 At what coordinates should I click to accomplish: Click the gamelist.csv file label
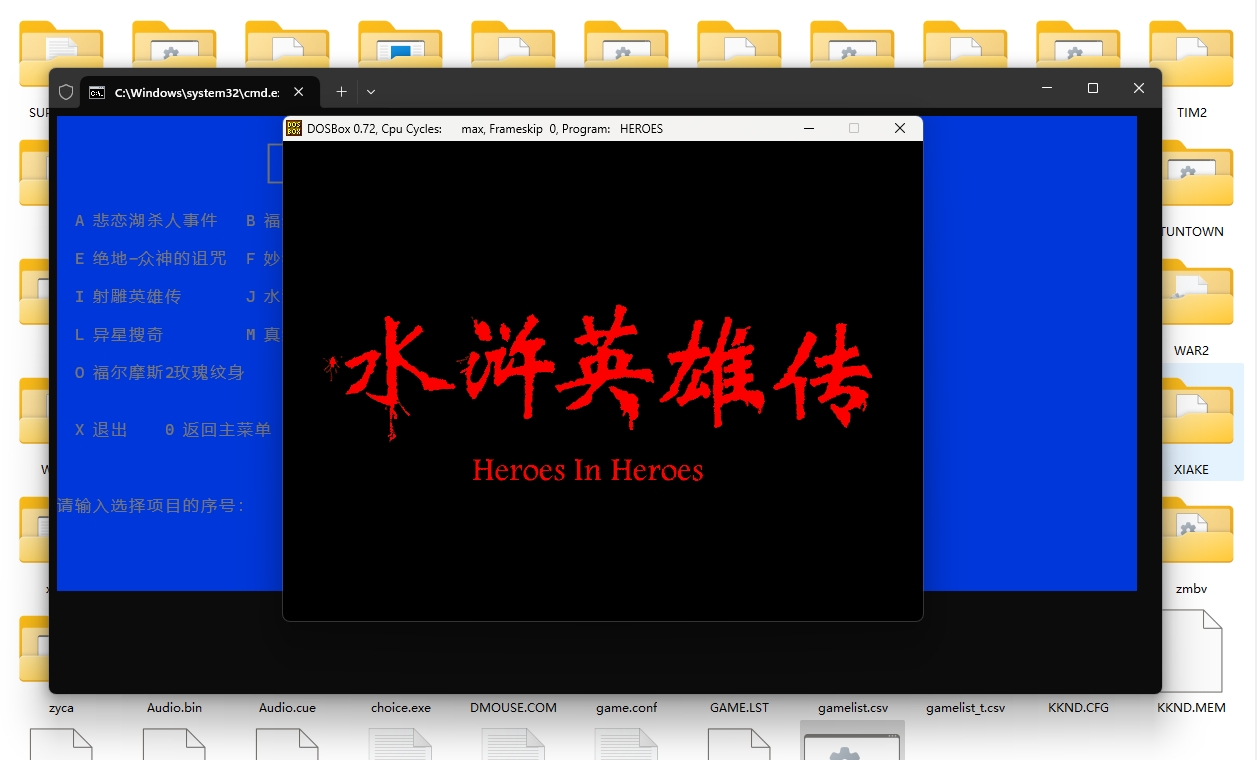point(852,707)
